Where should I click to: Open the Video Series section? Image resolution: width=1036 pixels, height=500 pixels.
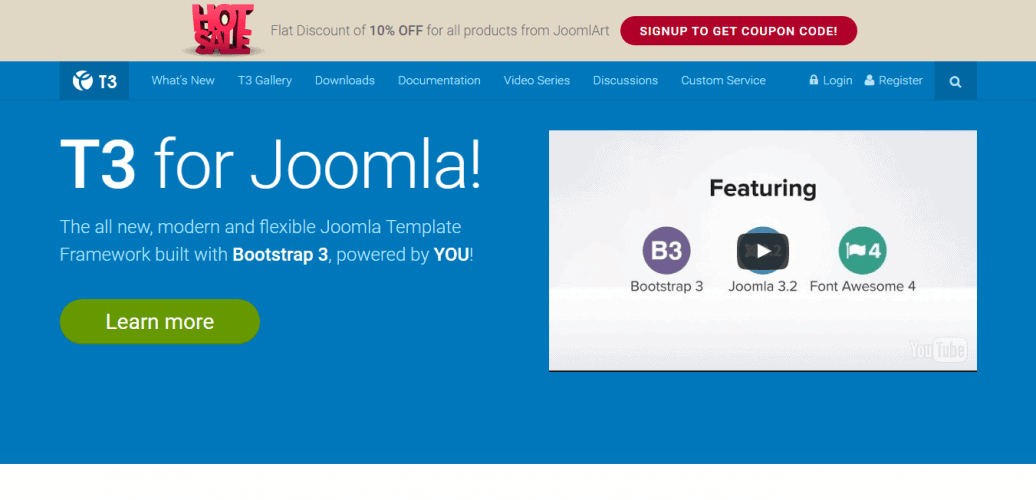tap(536, 81)
